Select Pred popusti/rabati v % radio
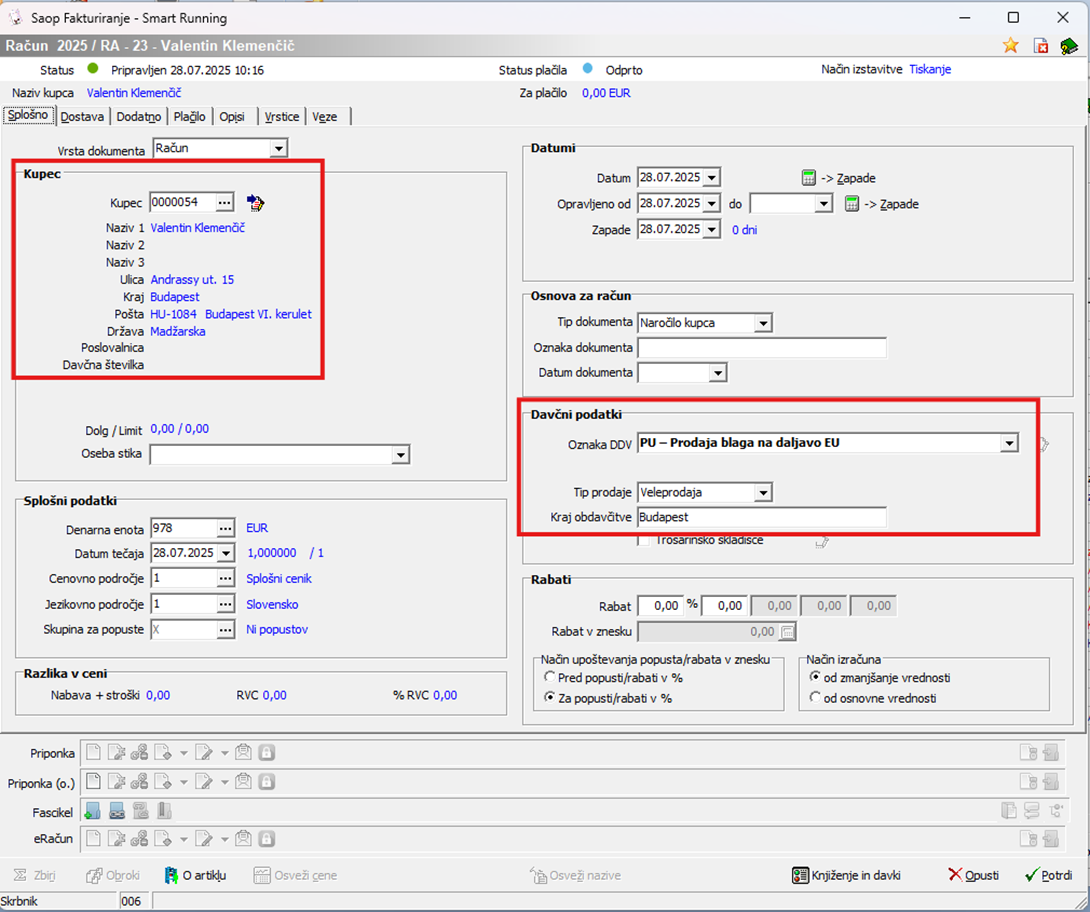The width and height of the screenshot is (1090, 912). click(550, 677)
